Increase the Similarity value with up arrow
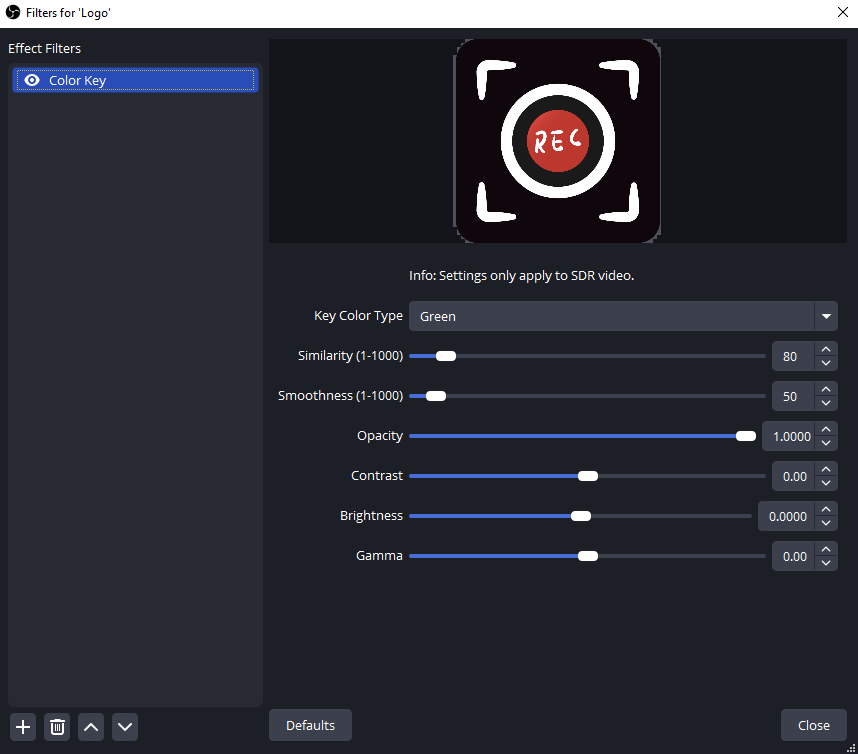The image size is (858, 754). point(825,350)
